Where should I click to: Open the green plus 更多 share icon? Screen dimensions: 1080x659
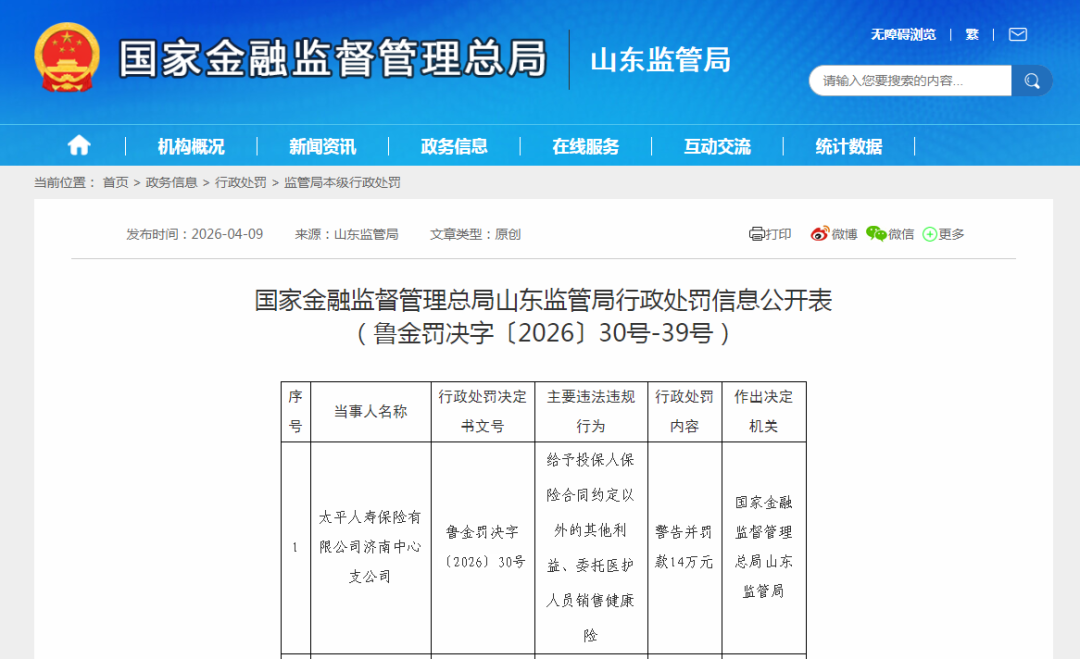[929, 234]
